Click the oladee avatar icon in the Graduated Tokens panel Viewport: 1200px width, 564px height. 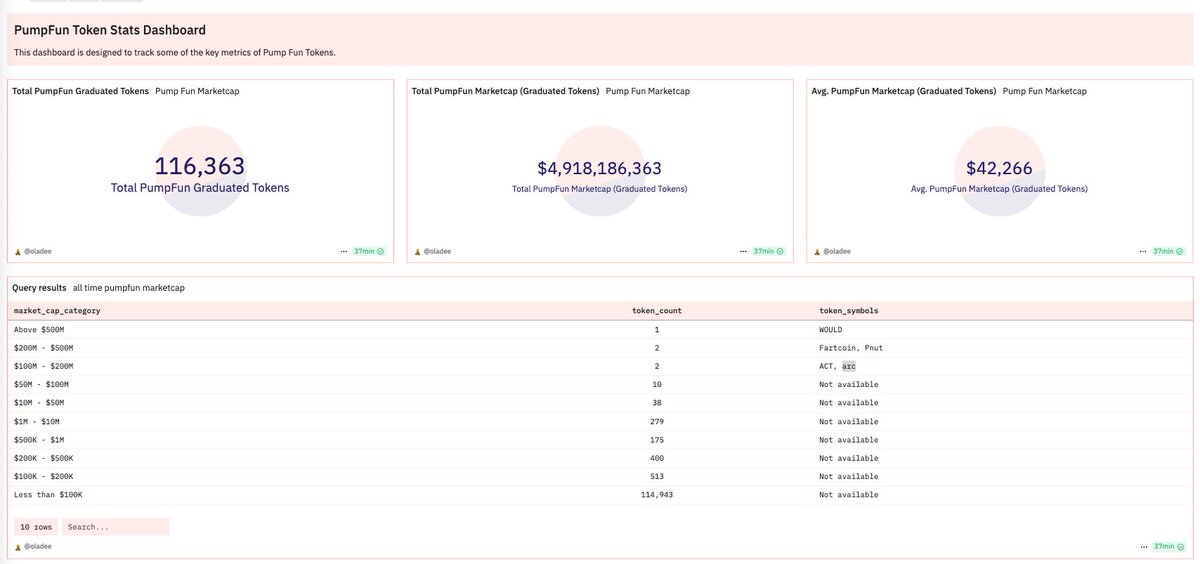[x=18, y=251]
